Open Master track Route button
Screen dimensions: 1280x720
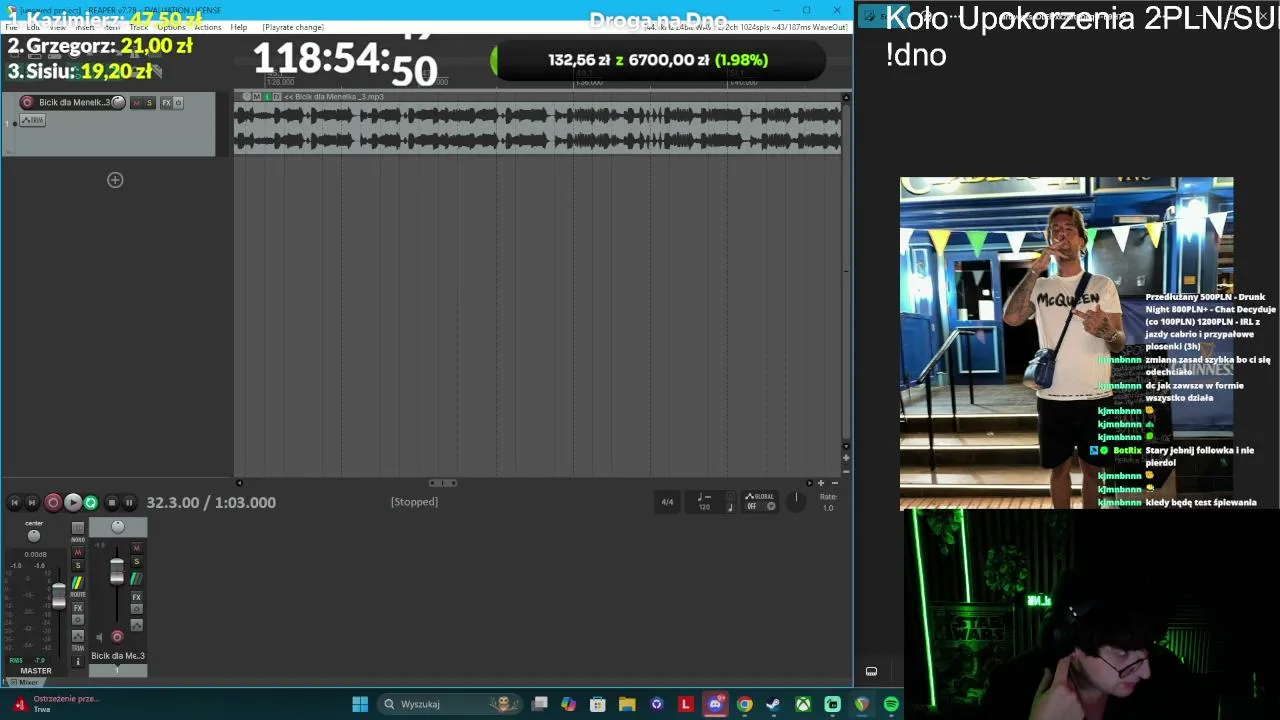click(x=78, y=585)
